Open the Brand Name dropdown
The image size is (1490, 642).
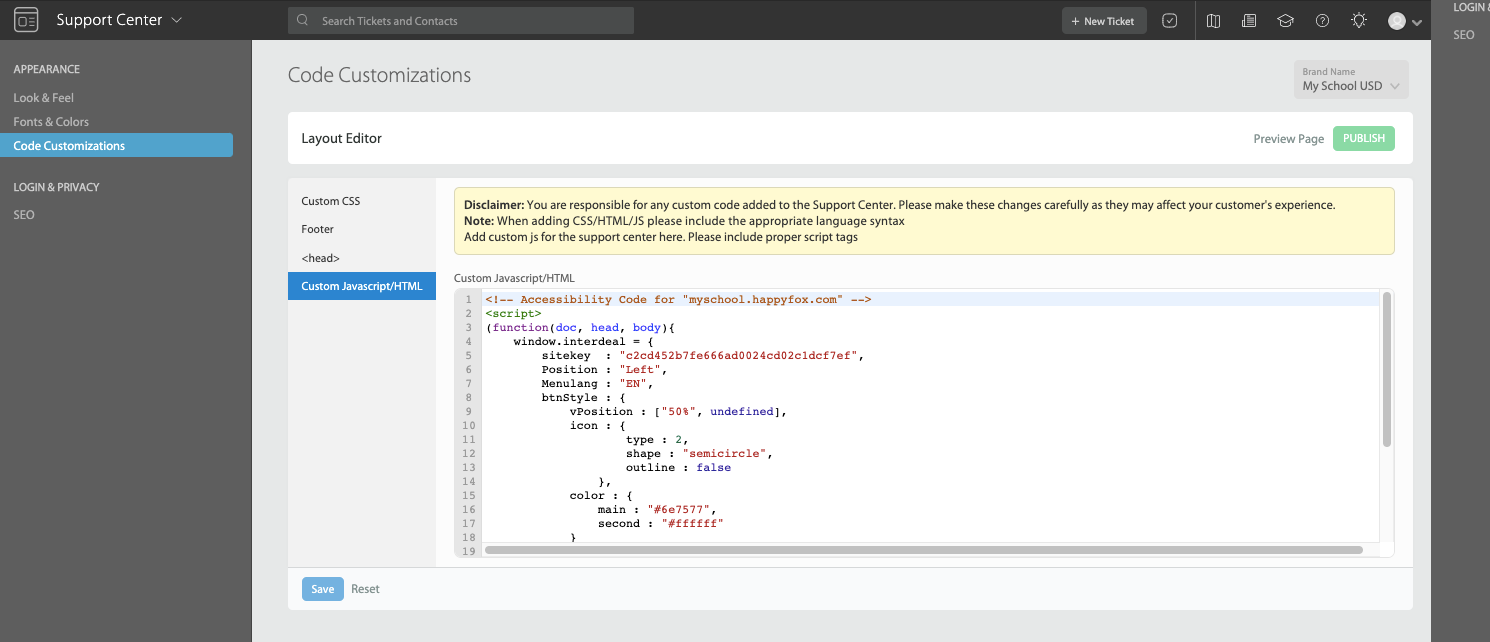(x=1350, y=80)
